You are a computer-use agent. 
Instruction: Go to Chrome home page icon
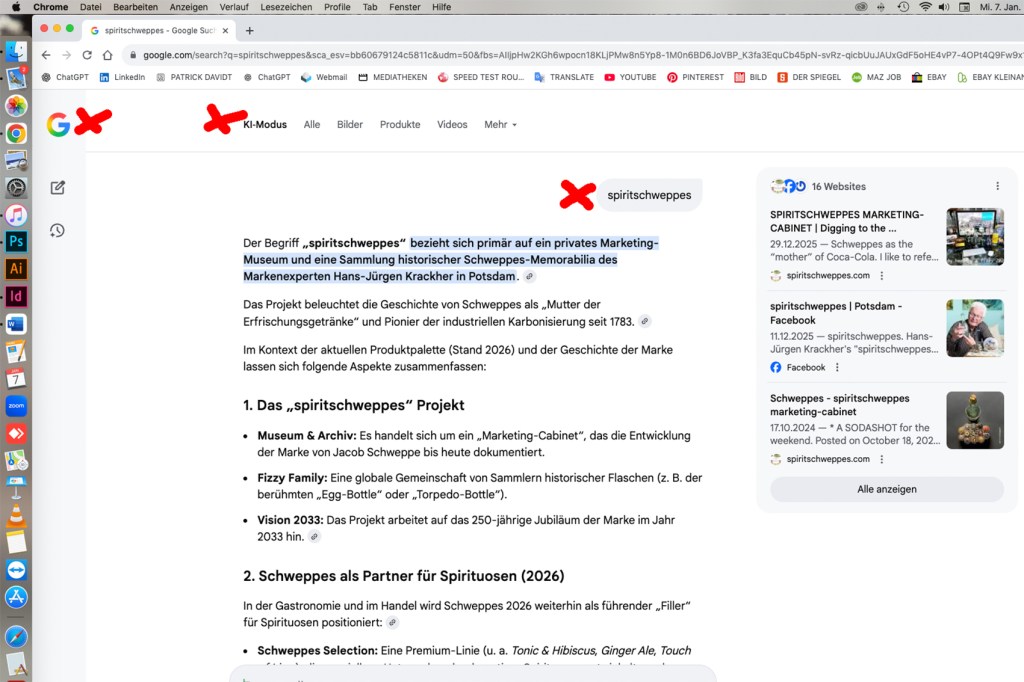point(107,55)
